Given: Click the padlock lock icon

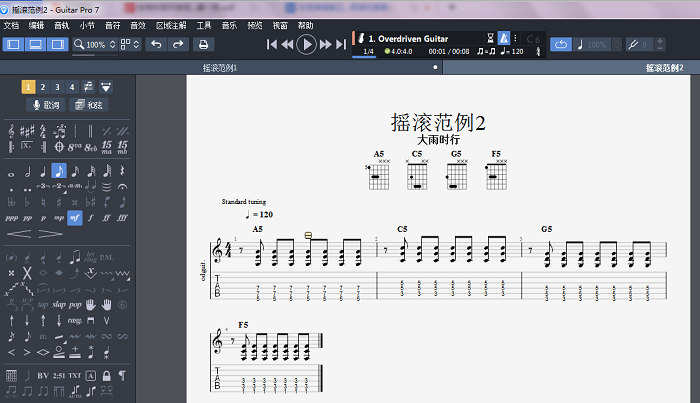Looking at the screenshot, I should point(106,376).
